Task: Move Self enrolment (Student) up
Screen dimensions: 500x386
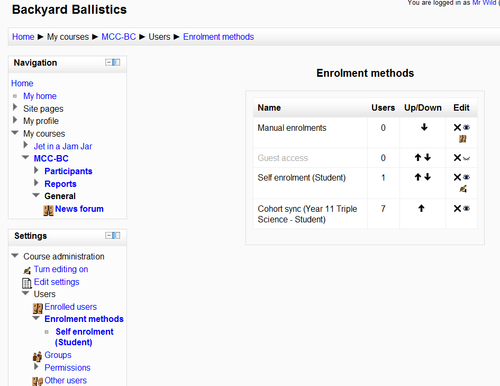Action: click(418, 177)
